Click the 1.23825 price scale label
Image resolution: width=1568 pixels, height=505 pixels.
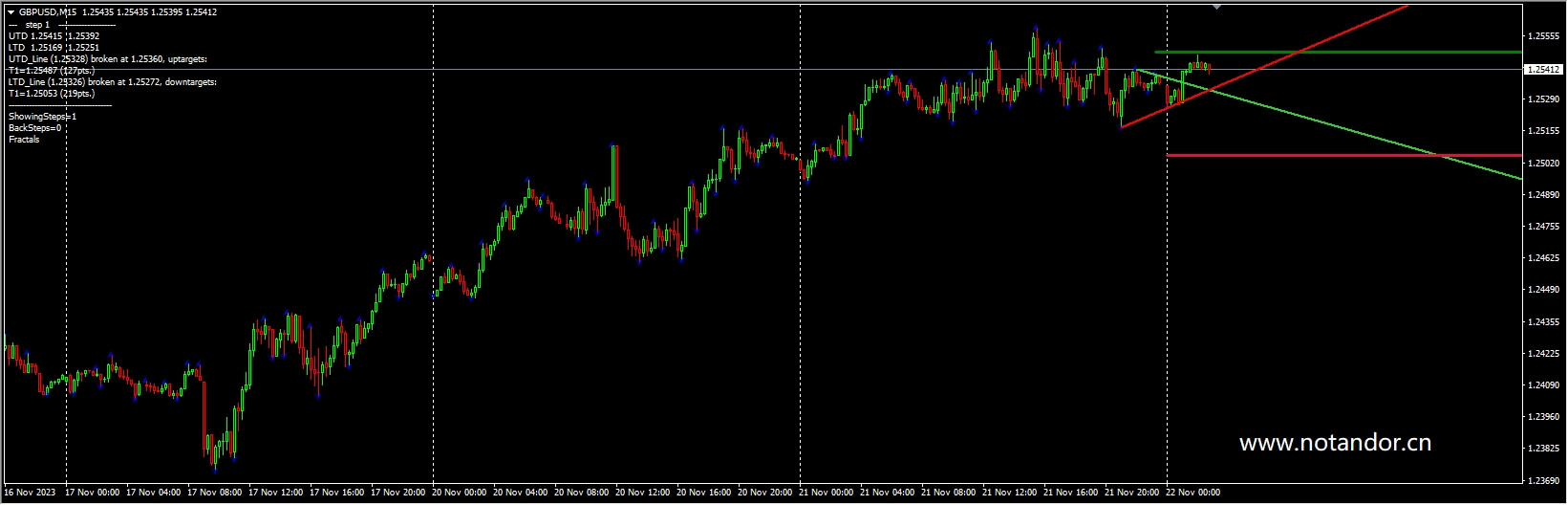coord(1543,449)
